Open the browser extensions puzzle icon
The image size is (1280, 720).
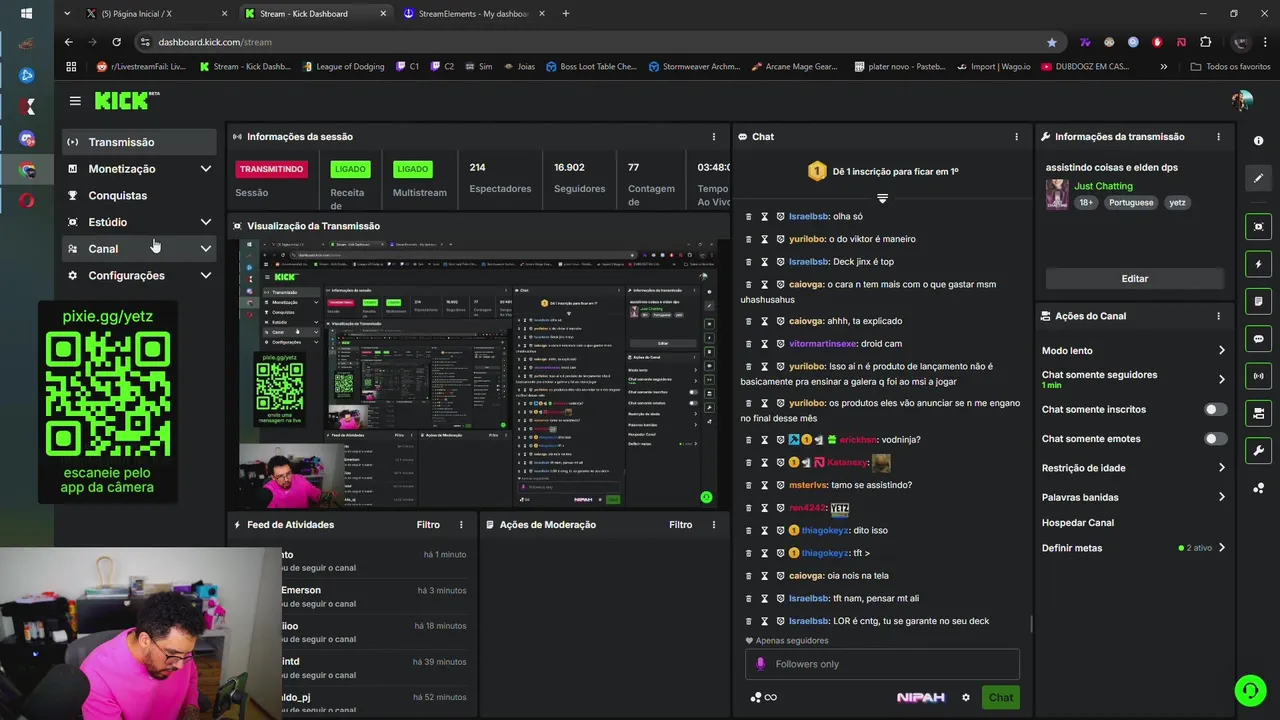[x=1205, y=42]
